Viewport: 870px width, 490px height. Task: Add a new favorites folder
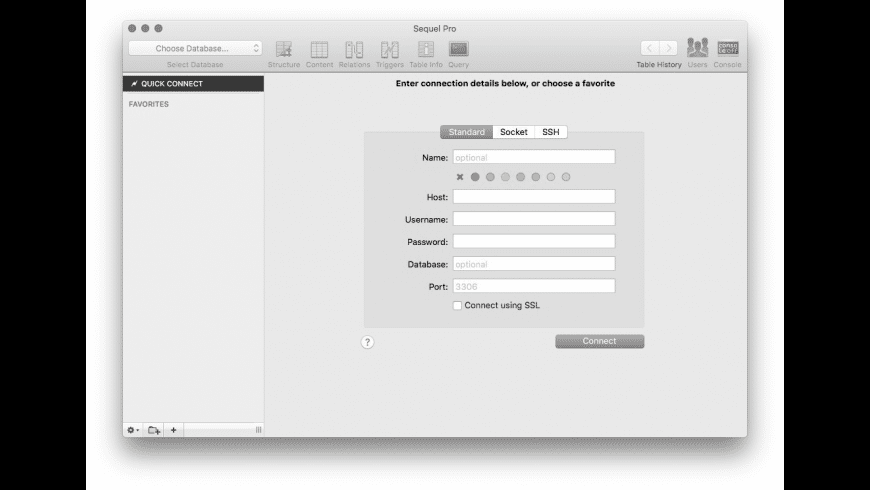click(154, 430)
